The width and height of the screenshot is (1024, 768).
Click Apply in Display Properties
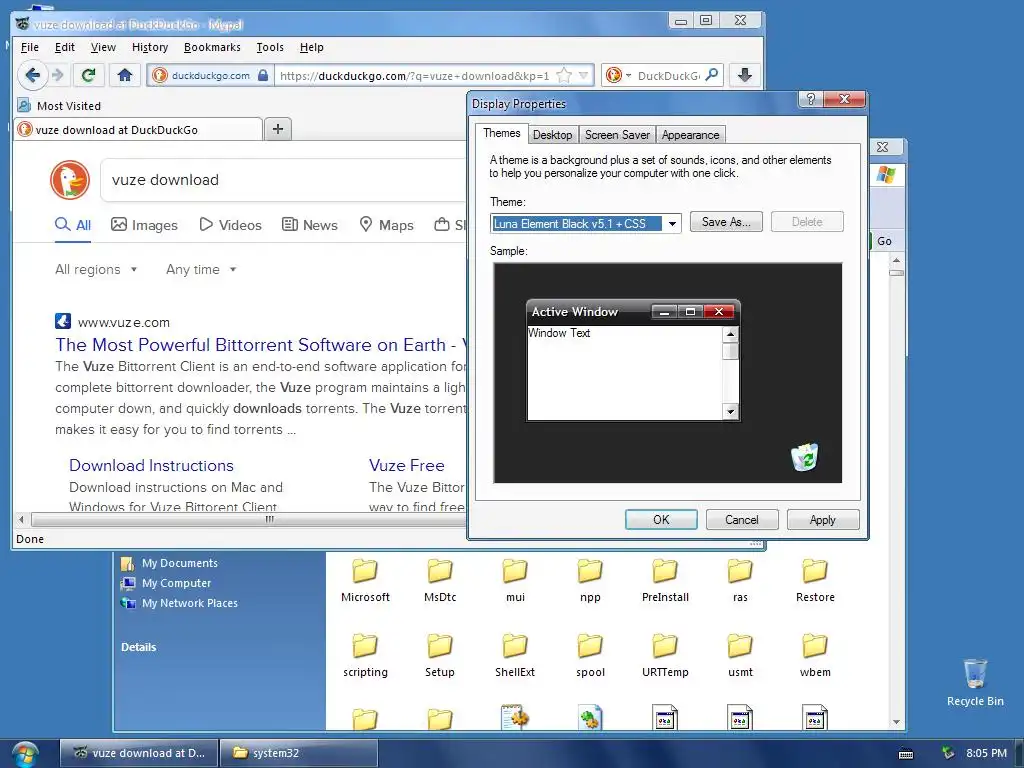coord(823,519)
